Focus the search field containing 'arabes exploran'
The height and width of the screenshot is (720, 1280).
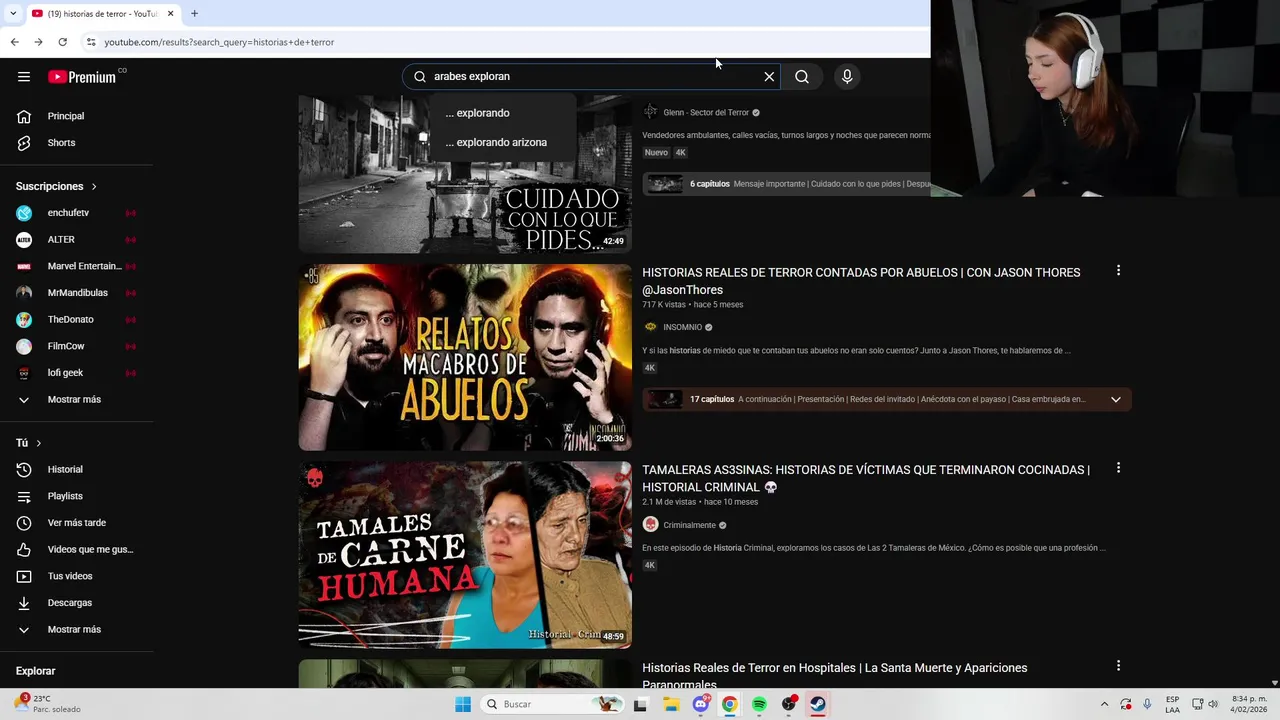click(x=590, y=77)
